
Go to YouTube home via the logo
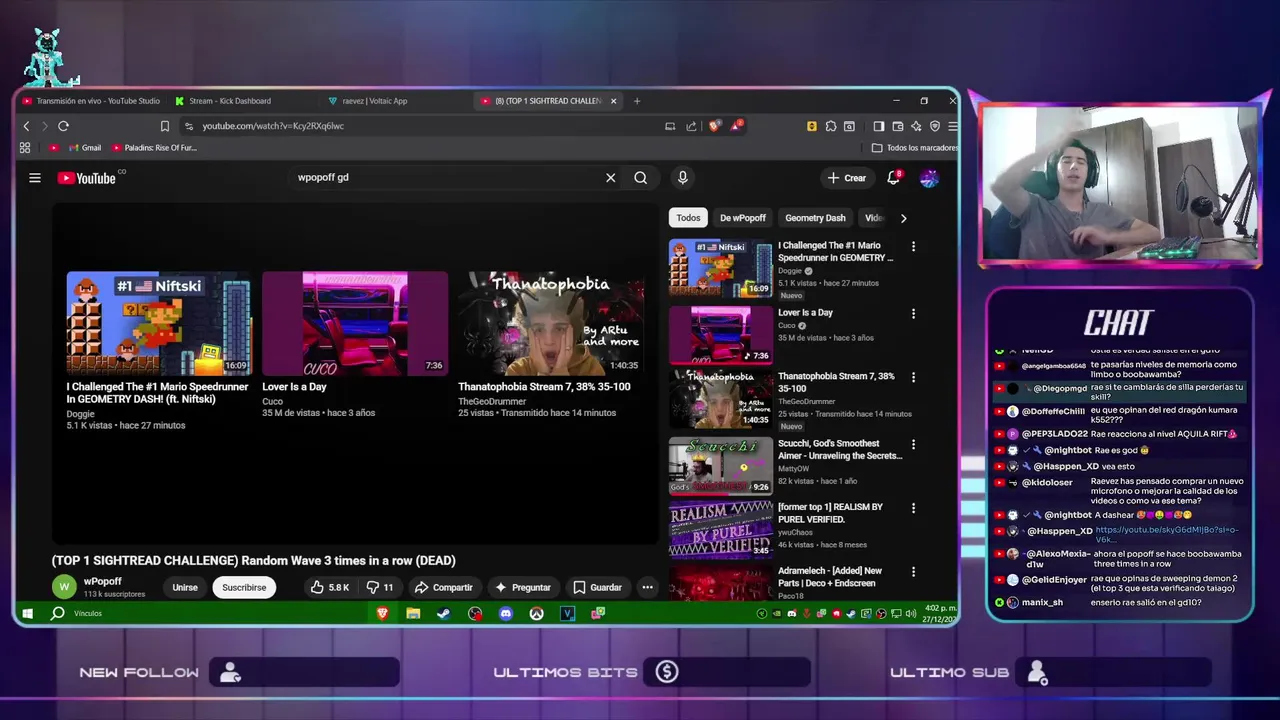87,178
